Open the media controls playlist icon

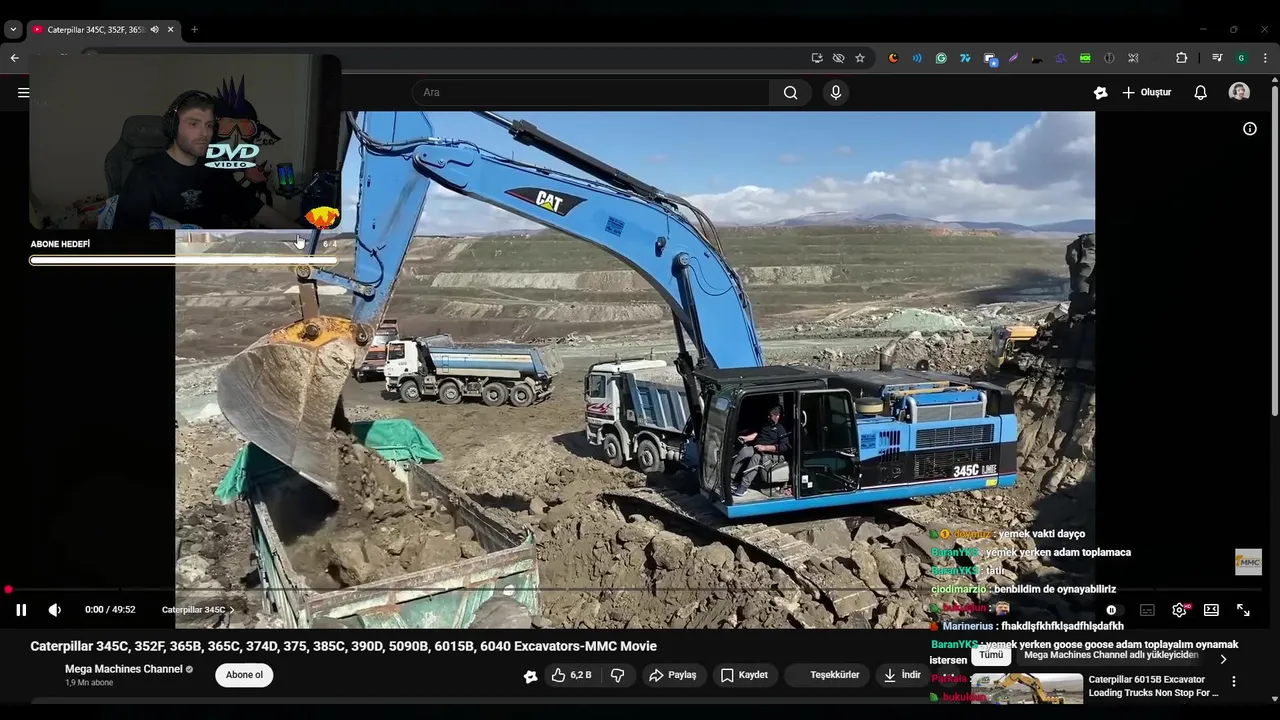1217,58
